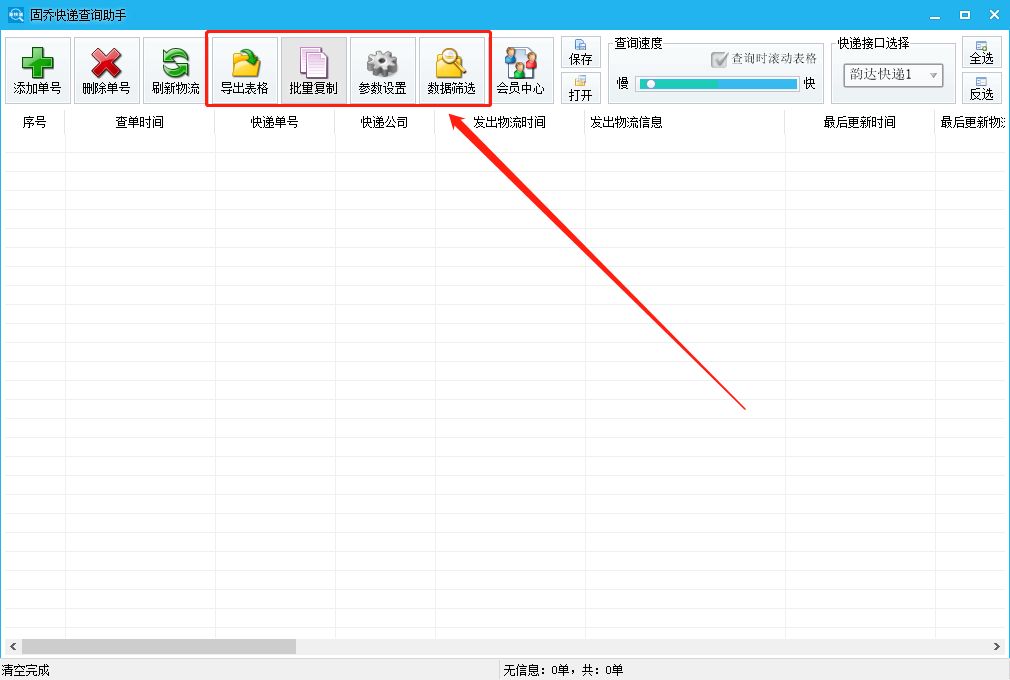The image size is (1010, 680).
Task: Click the 数据筛选 (data filter) icon
Action: (452, 69)
